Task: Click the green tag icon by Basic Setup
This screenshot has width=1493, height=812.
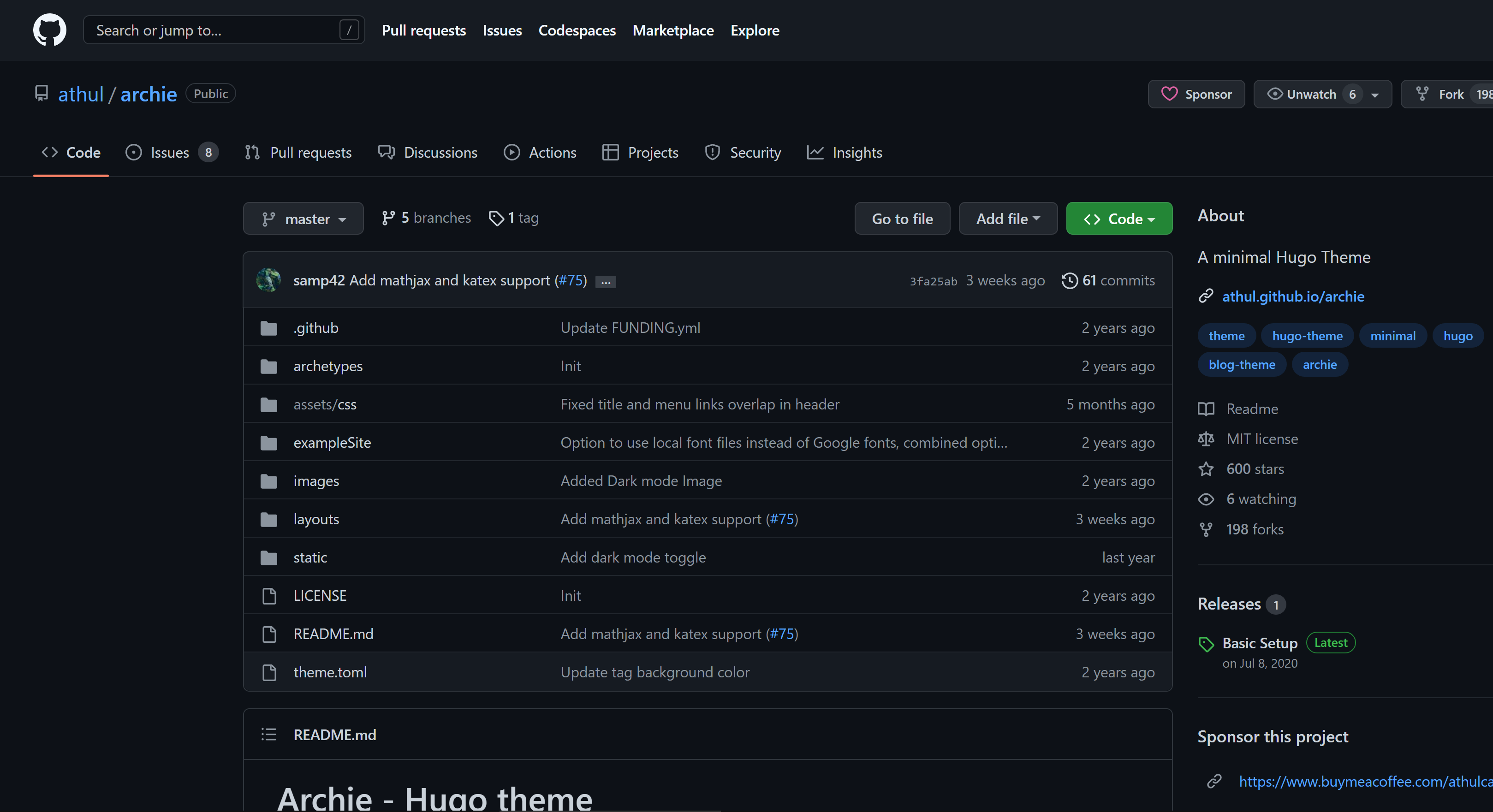Action: pos(1206,644)
